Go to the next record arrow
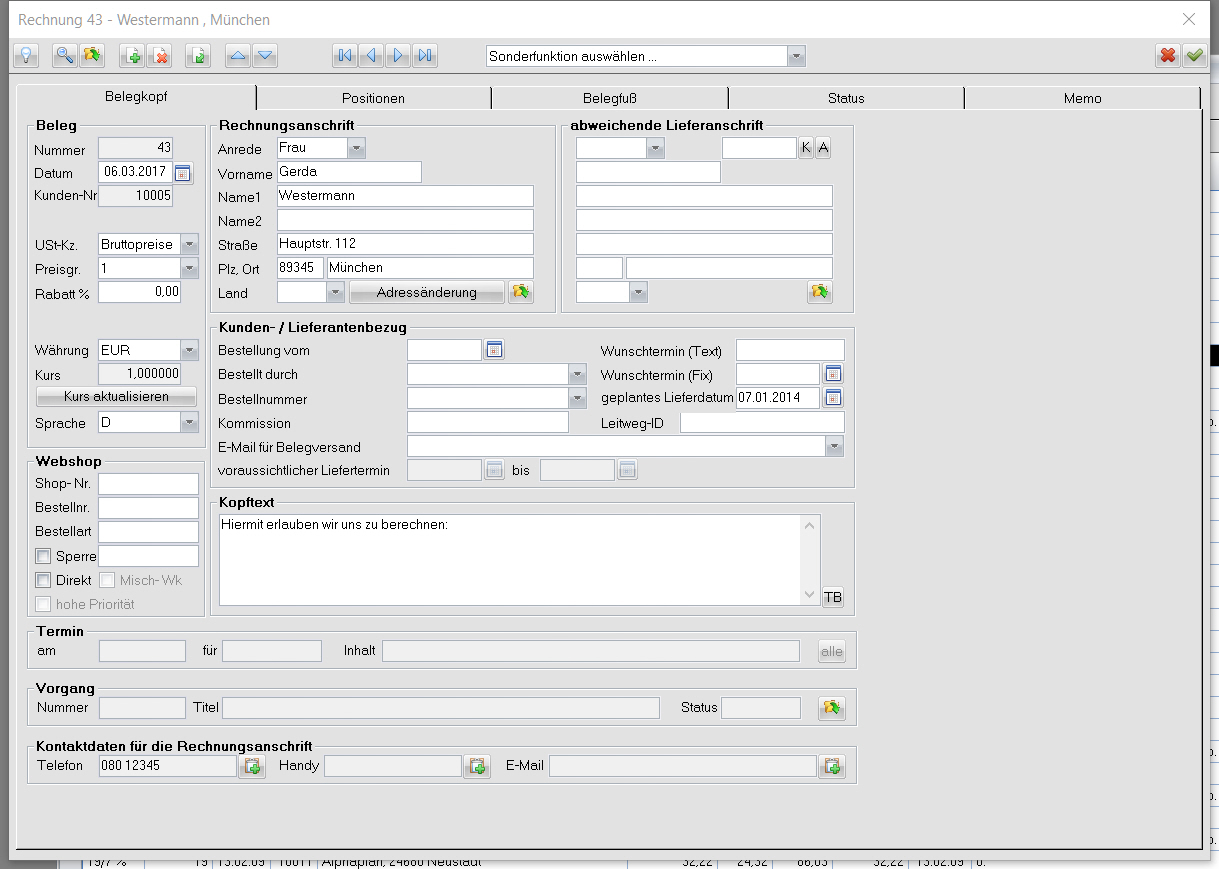 (398, 56)
